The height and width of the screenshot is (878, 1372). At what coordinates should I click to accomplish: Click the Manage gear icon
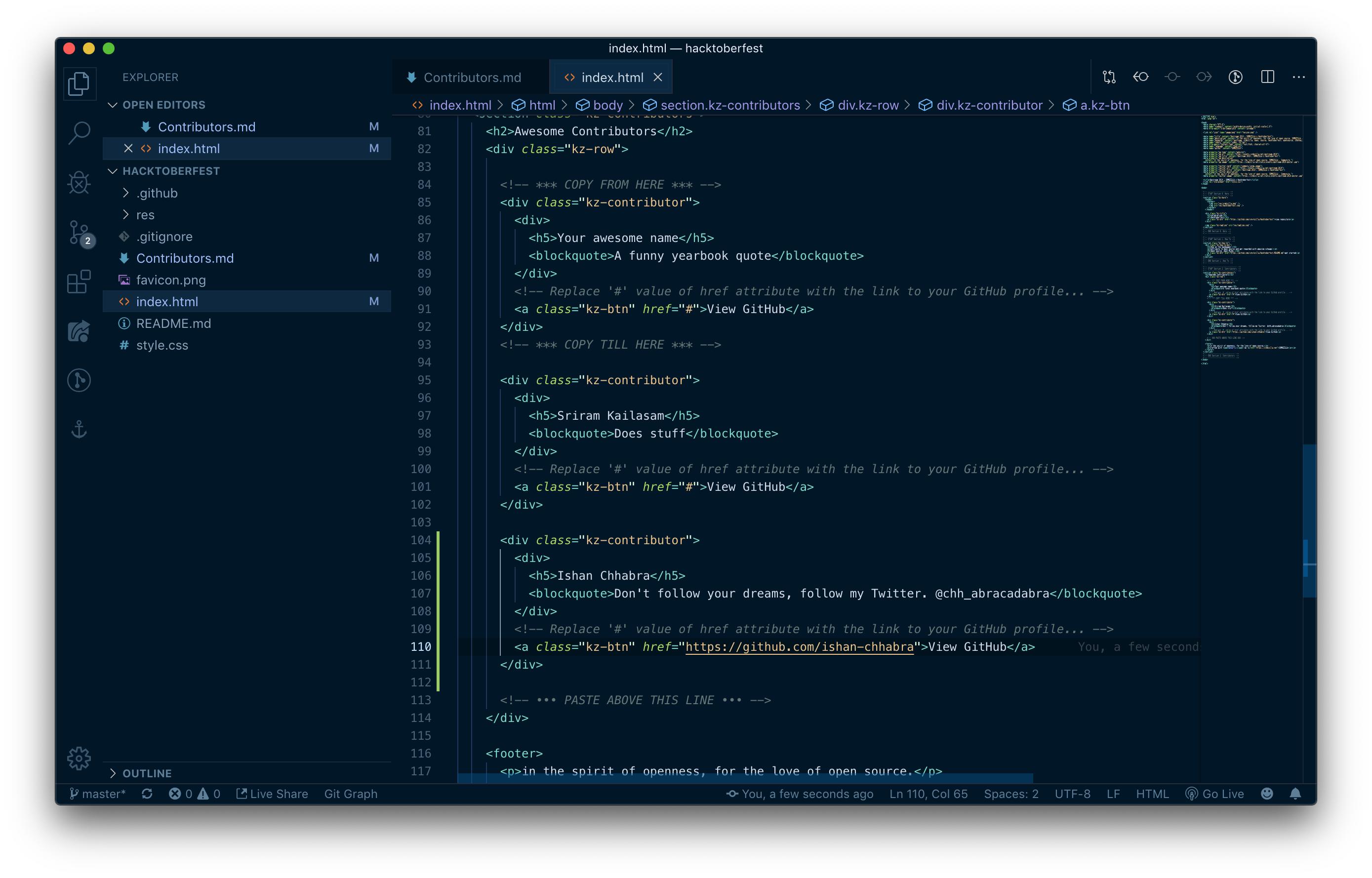[79, 758]
